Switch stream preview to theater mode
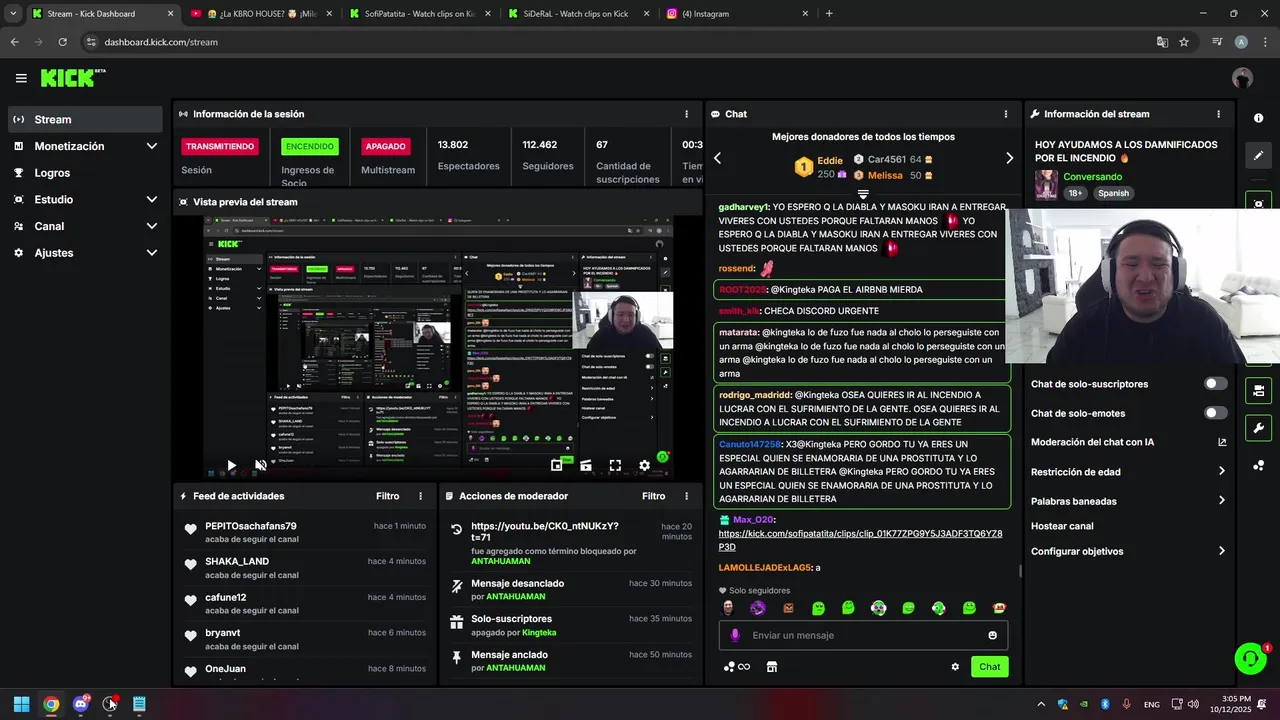The width and height of the screenshot is (1280, 720). click(586, 465)
